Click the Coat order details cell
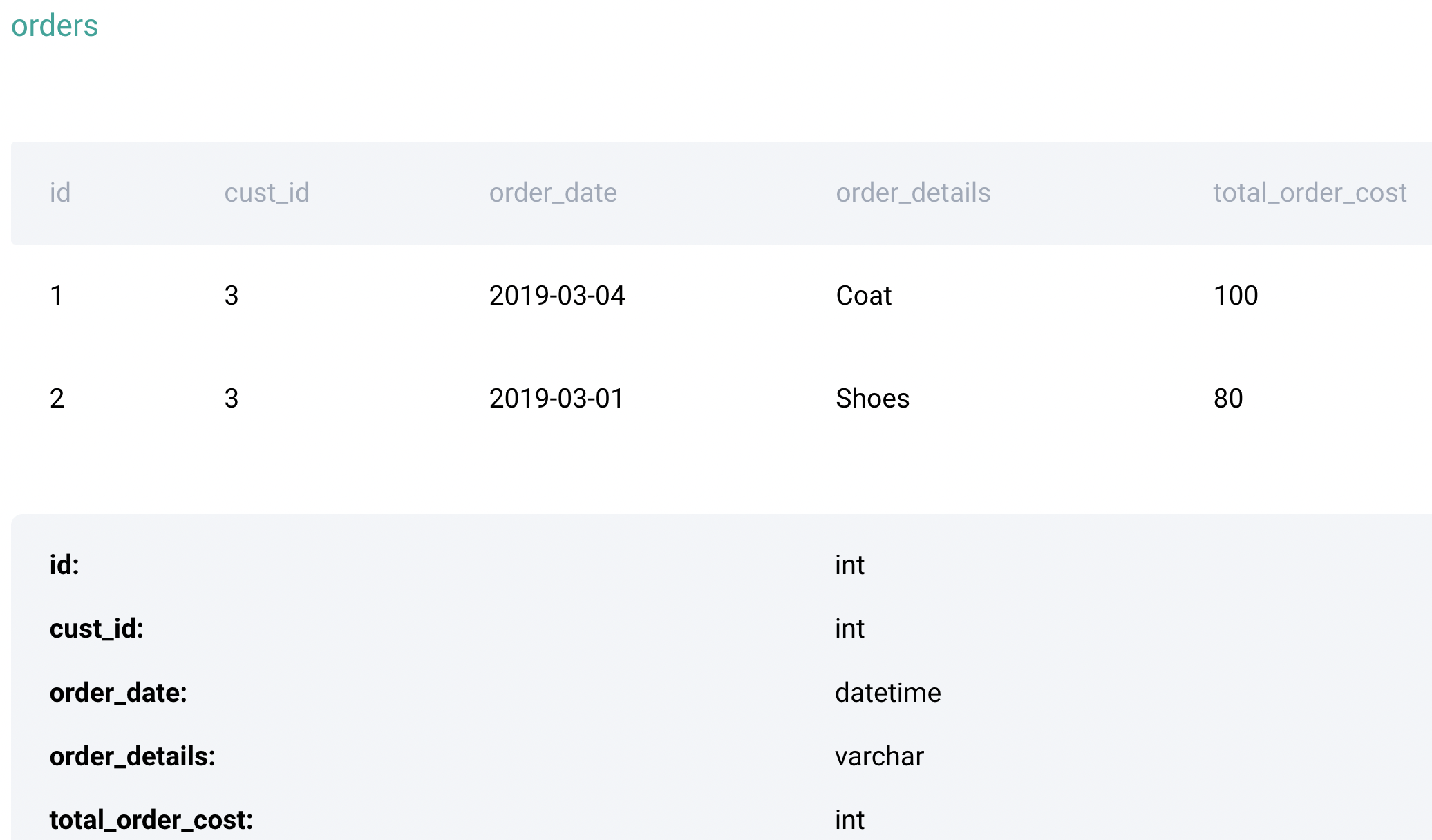Image resolution: width=1432 pixels, height=840 pixels. point(864,296)
